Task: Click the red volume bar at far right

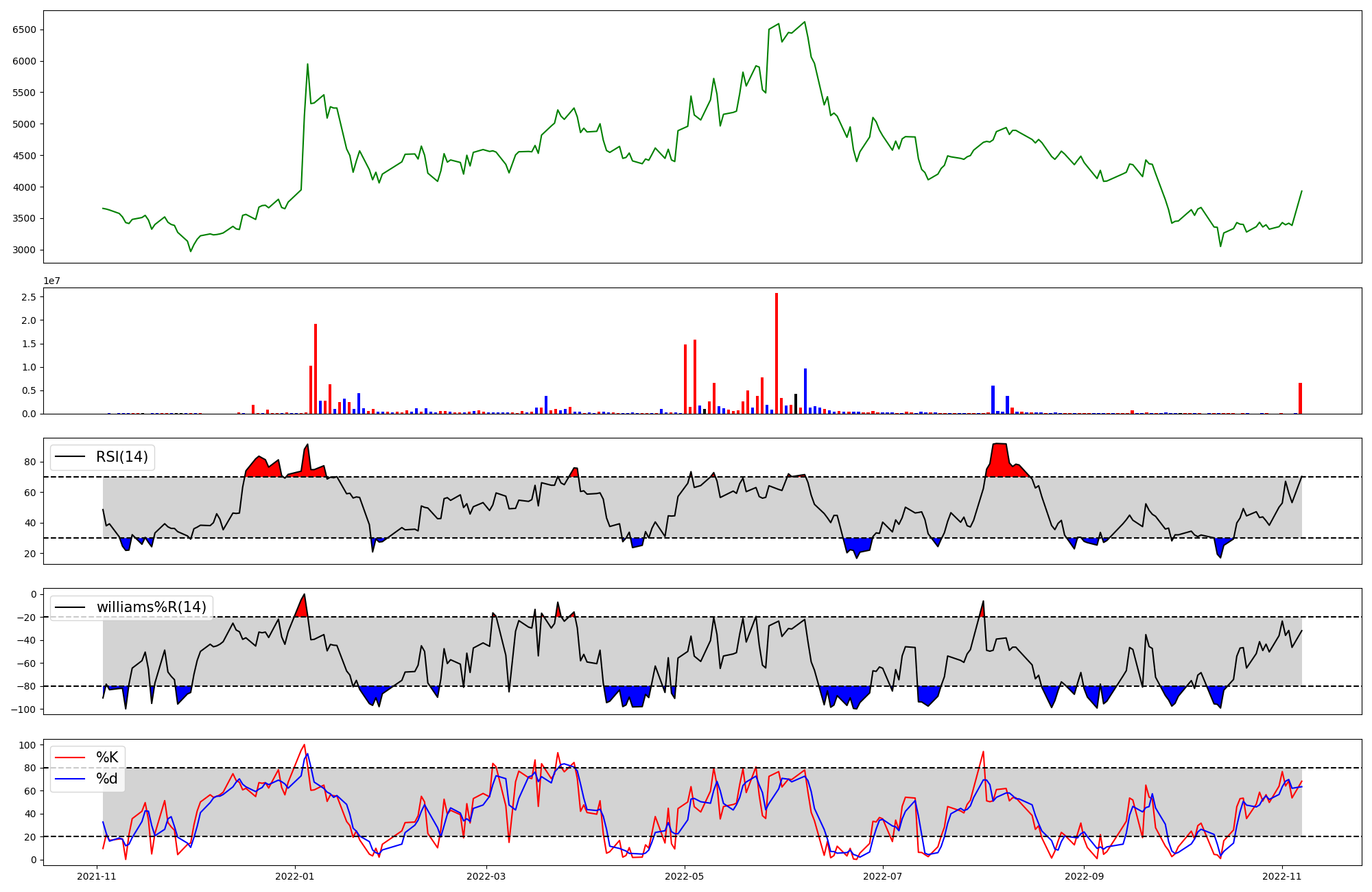Action: point(1300,399)
